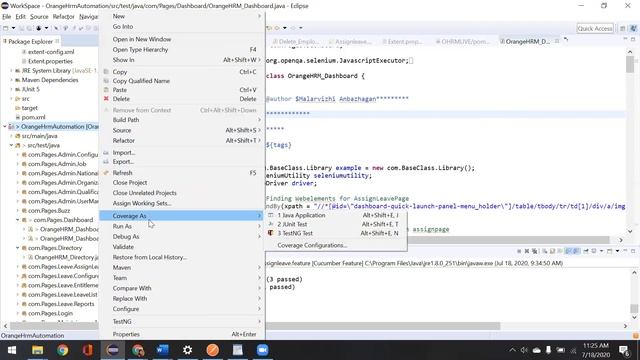Open the Refactor menu in menu bar
The height and width of the screenshot is (360, 640).
coord(64,17)
